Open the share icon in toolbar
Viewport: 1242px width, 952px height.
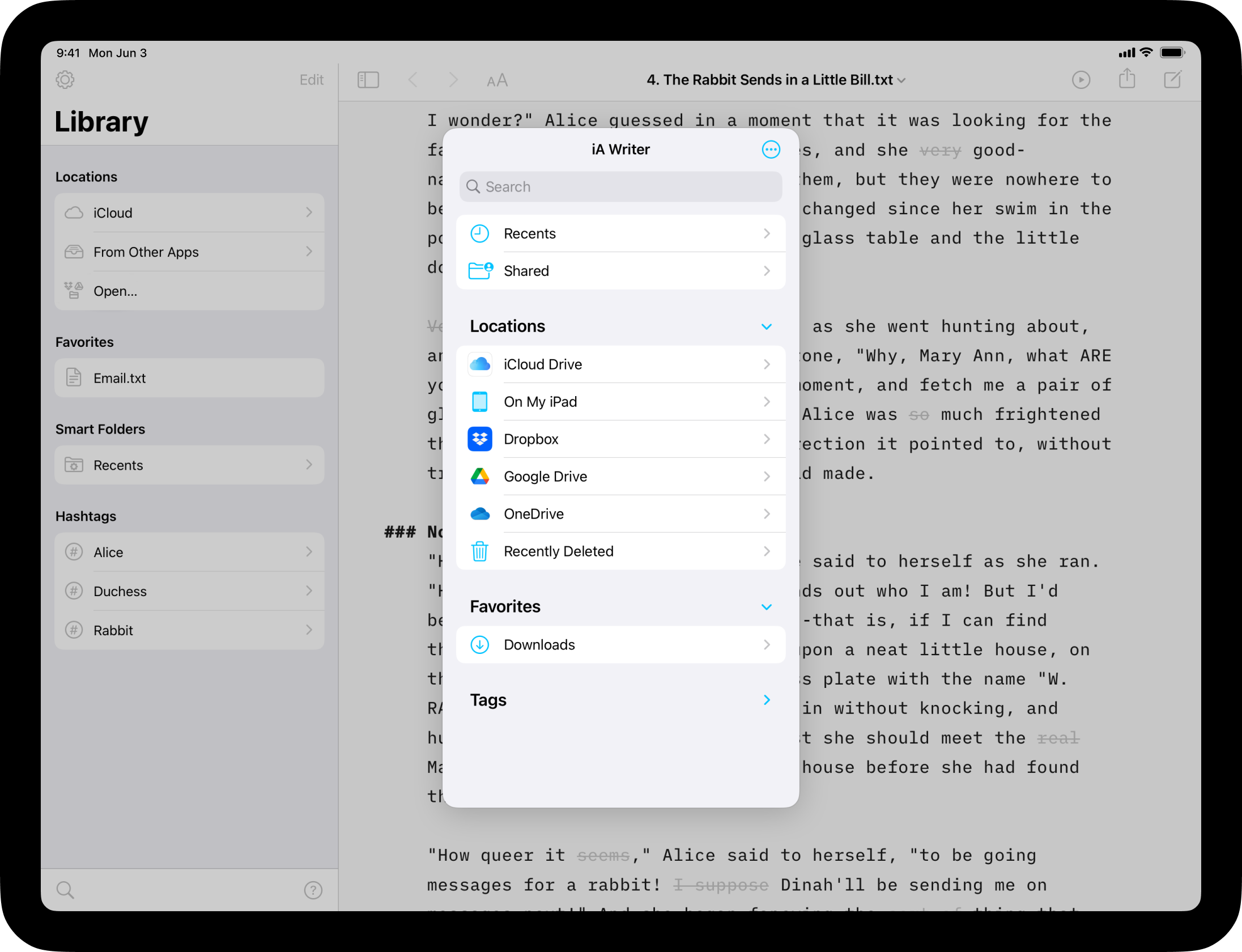(x=1127, y=79)
